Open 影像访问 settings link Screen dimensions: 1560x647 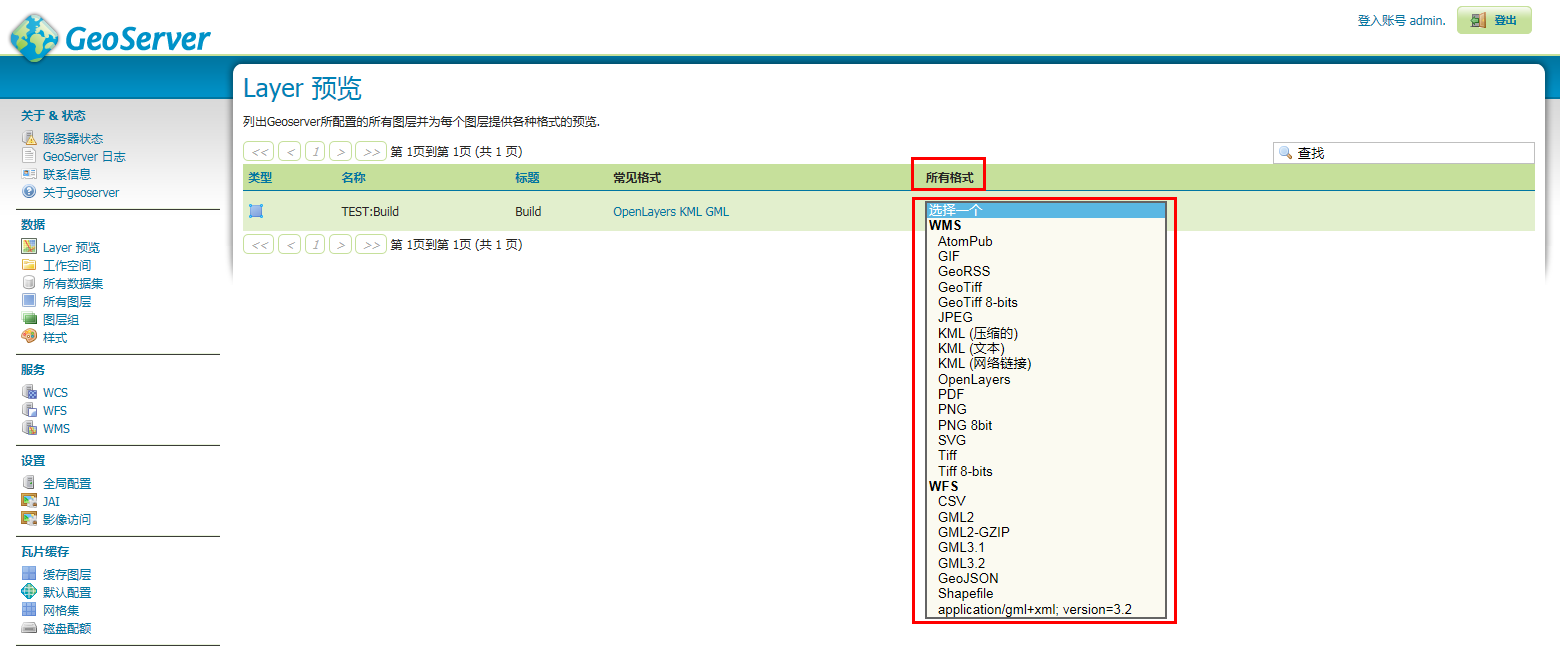coord(67,520)
